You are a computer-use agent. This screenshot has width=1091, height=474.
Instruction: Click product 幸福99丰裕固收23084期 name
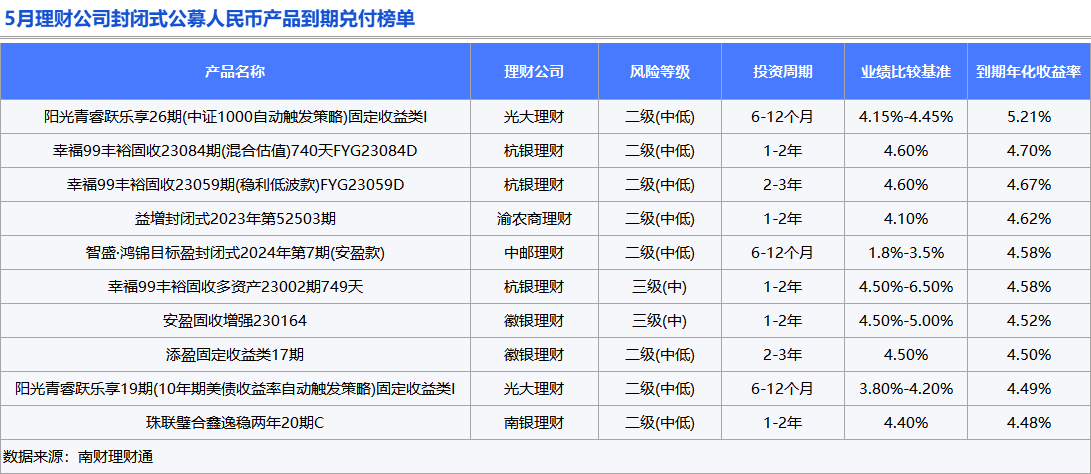pos(235,151)
